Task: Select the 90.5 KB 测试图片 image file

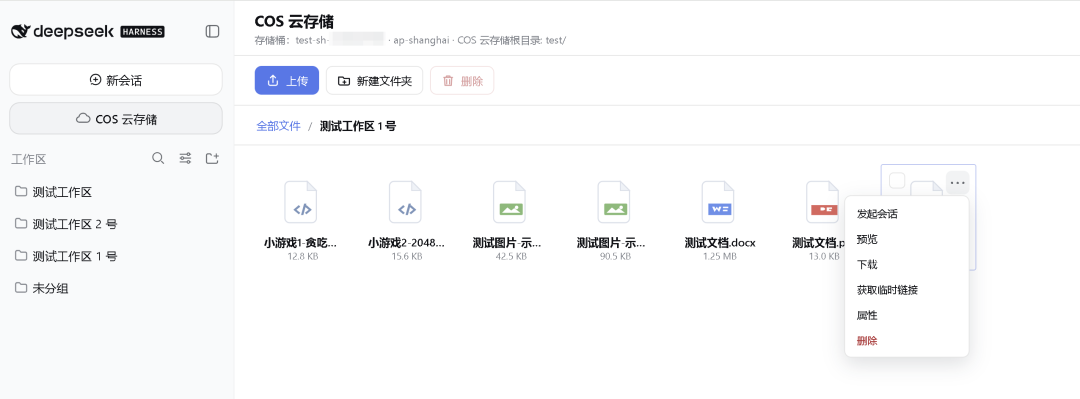Action: coord(614,202)
